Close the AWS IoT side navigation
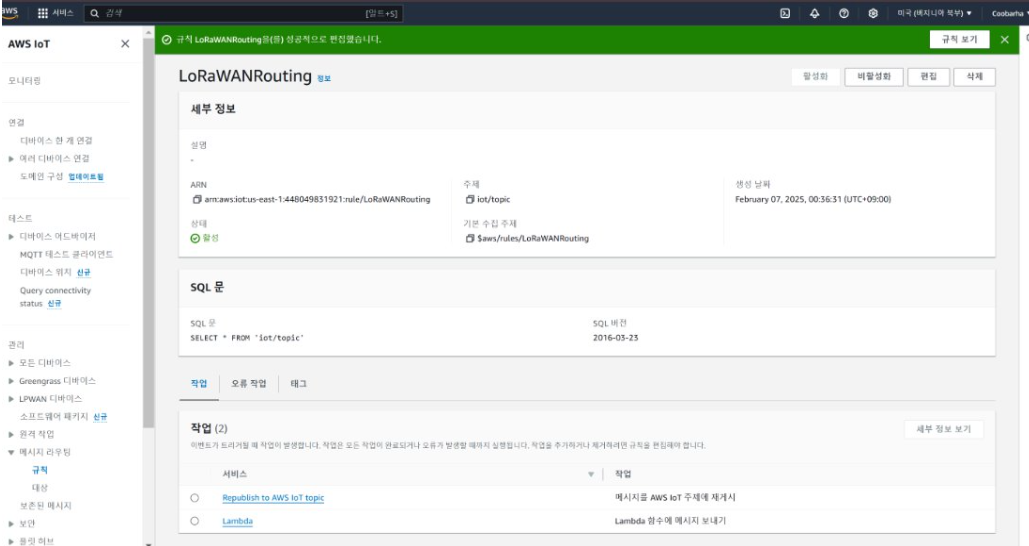Image resolution: width=1029 pixels, height=546 pixels. [x=125, y=44]
